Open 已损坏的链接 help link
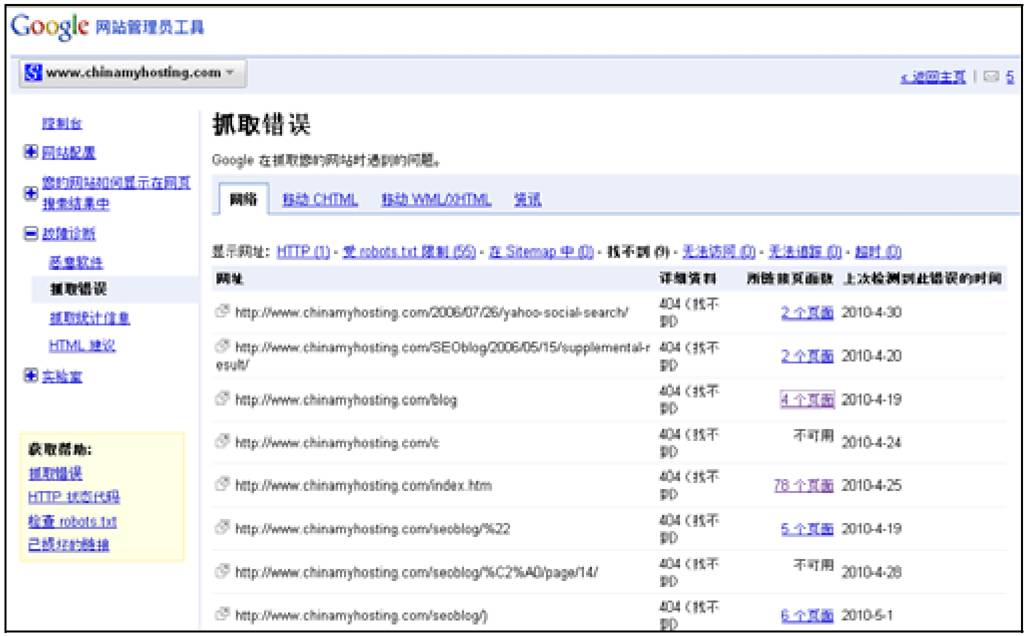 click(69, 544)
